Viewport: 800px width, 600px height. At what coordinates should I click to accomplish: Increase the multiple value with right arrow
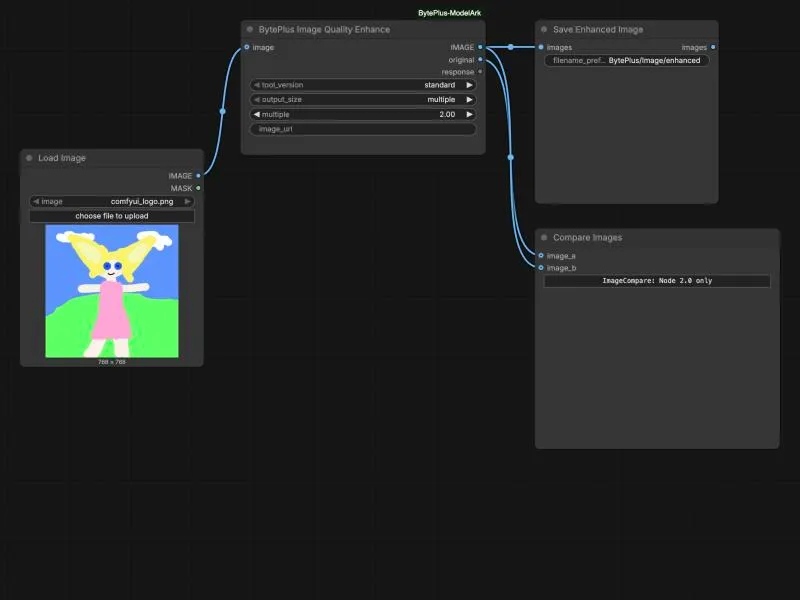point(469,114)
